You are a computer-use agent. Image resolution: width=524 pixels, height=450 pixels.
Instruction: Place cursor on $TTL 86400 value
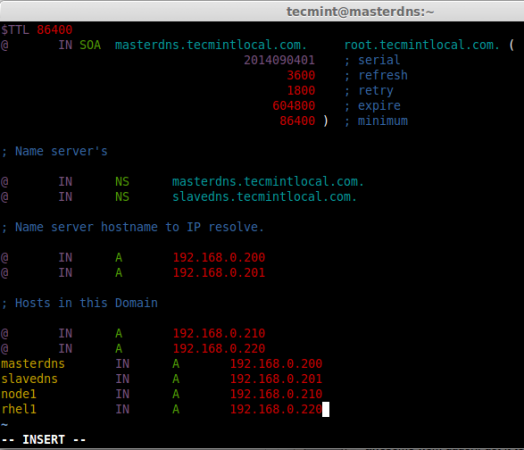tap(54, 30)
